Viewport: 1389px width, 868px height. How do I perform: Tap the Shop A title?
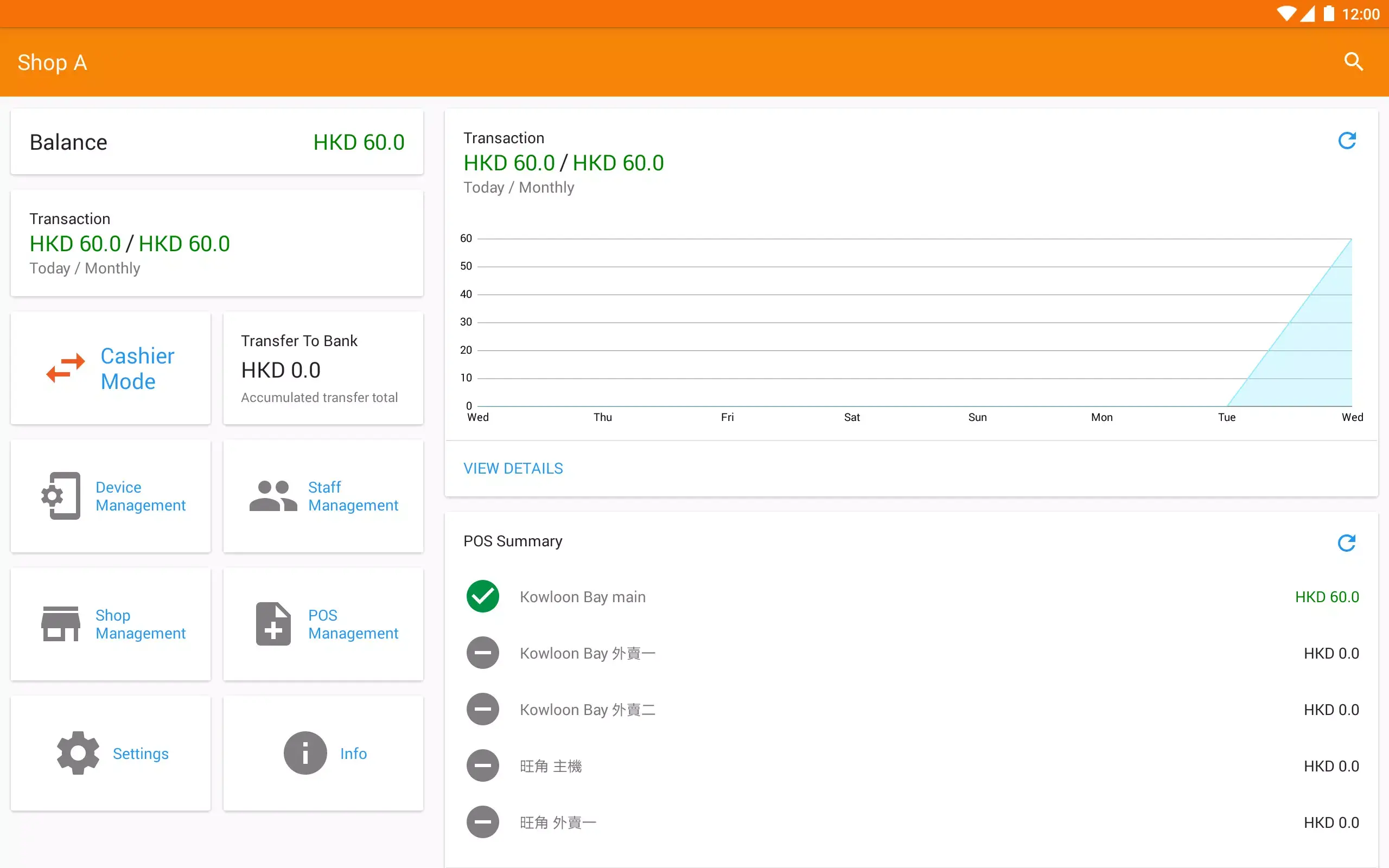(52, 62)
